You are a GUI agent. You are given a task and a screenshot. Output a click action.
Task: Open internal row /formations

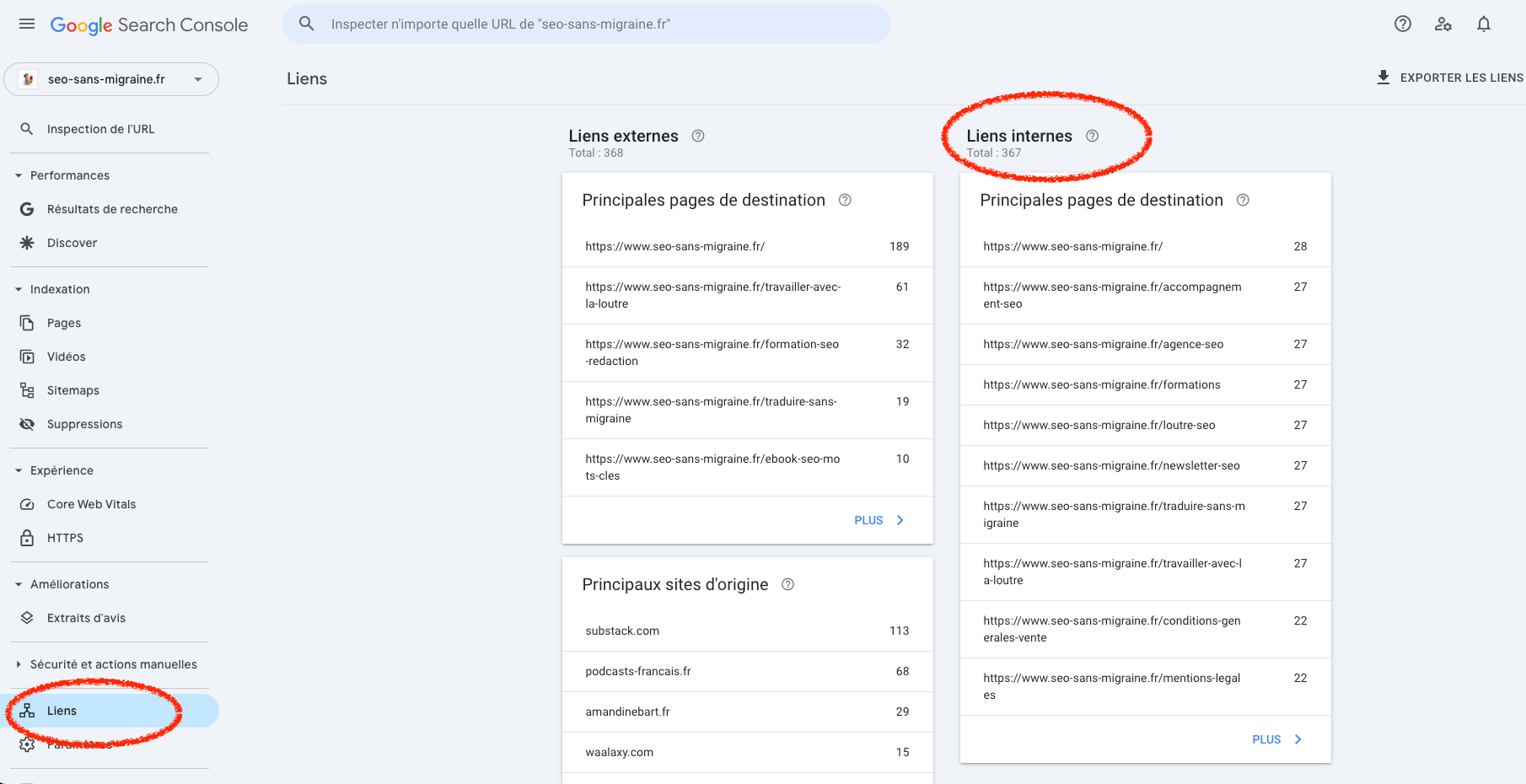pos(1146,384)
